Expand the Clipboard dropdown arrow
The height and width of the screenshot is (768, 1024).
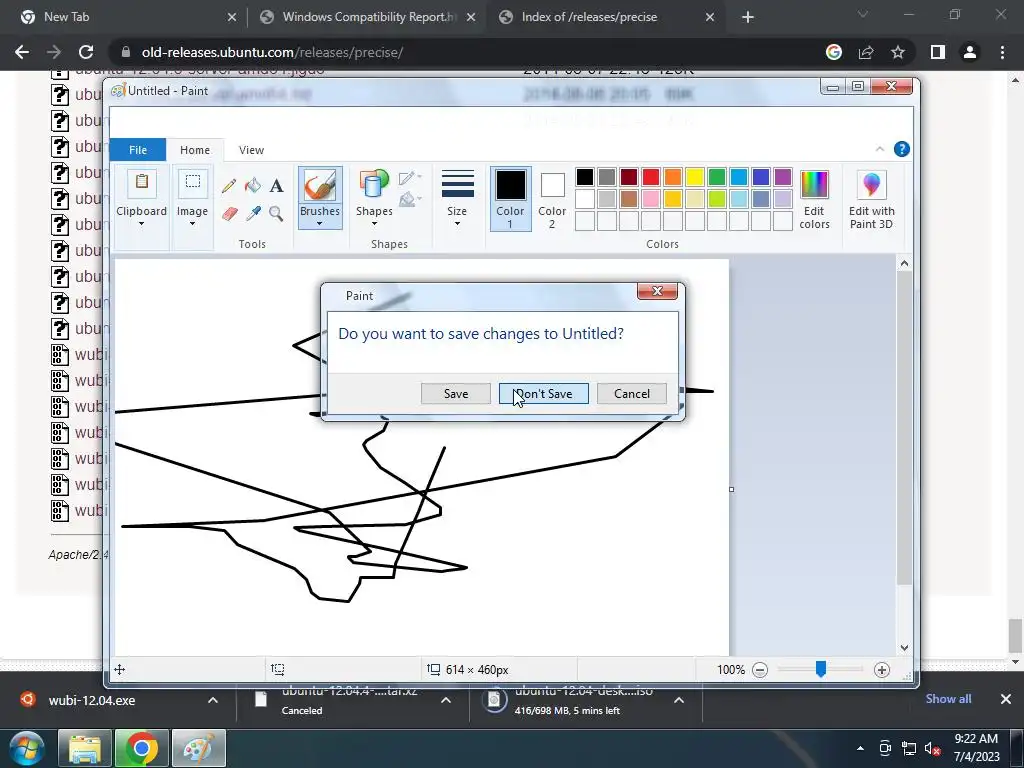coord(141,224)
